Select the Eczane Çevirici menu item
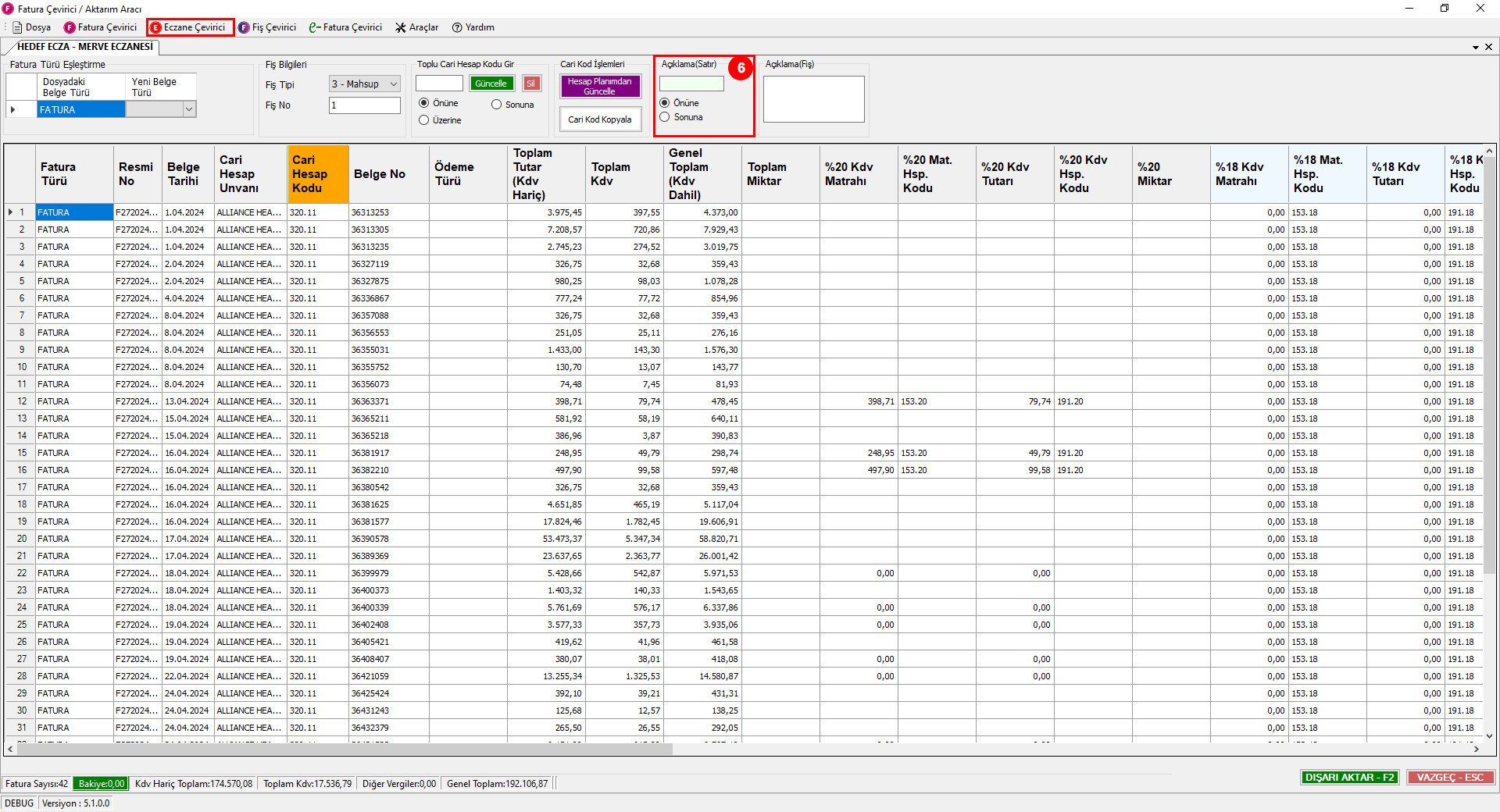Viewport: 1500px width, 812px height. (x=190, y=27)
